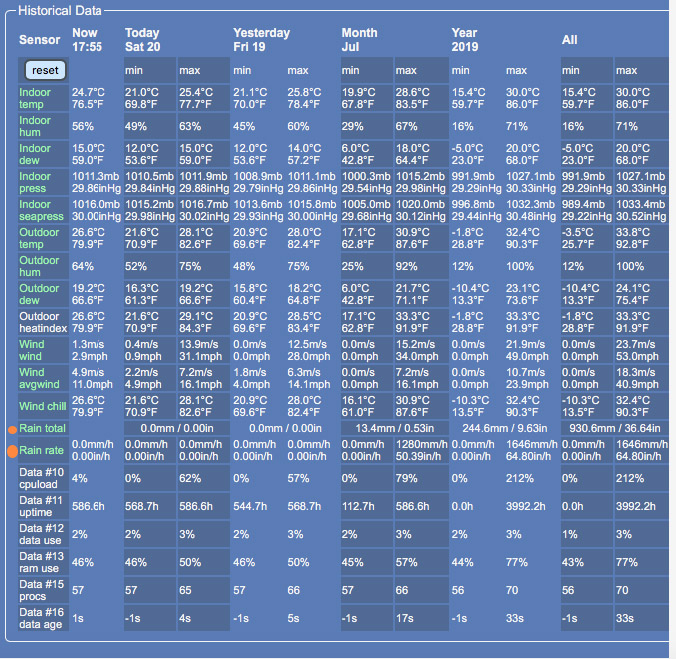676x659 pixels.
Task: Select the Outdoor hum sensor label
Action: point(40,266)
